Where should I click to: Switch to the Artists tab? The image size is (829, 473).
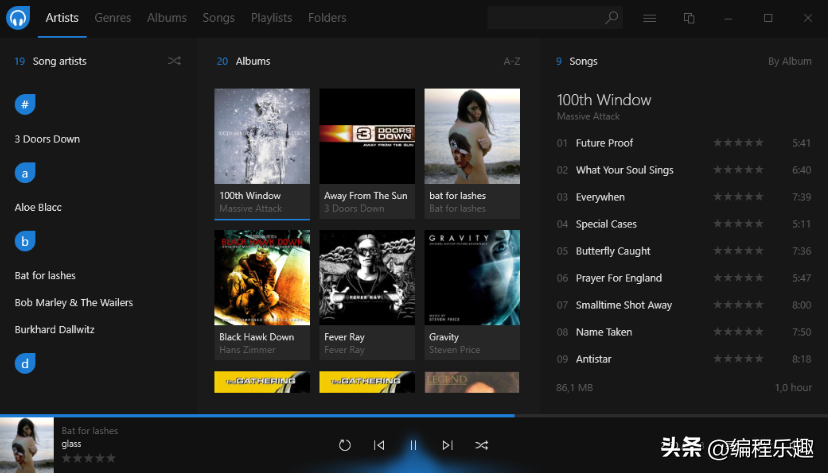[x=62, y=18]
